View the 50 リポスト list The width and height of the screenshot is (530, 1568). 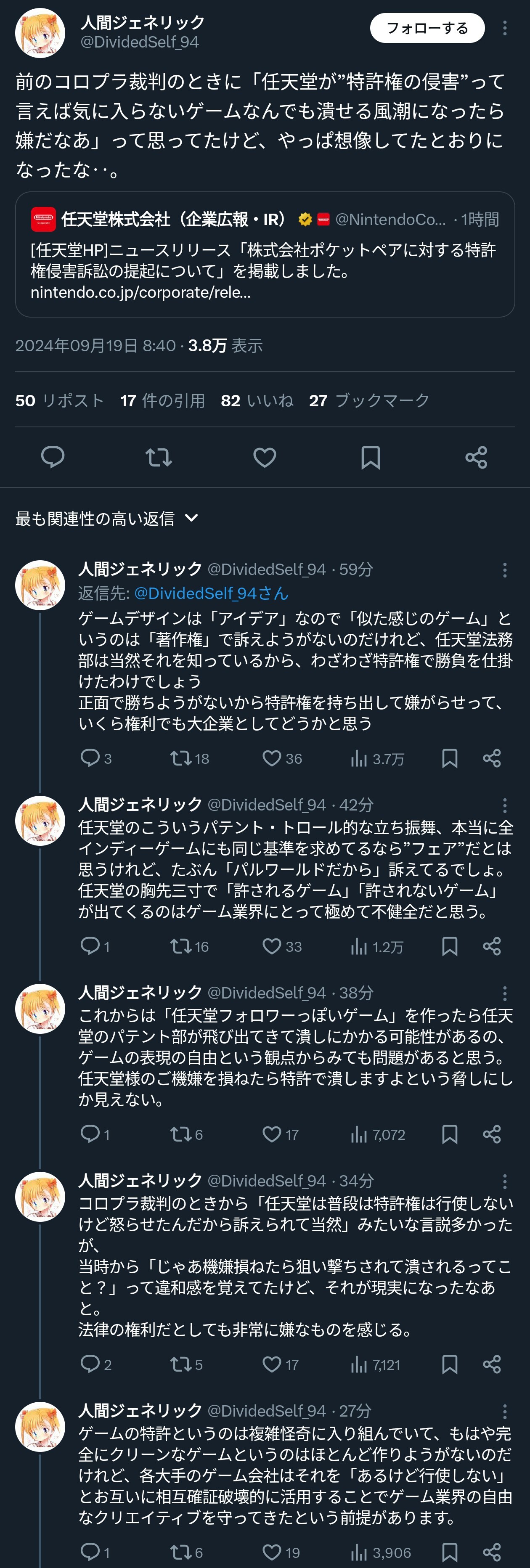click(x=60, y=400)
